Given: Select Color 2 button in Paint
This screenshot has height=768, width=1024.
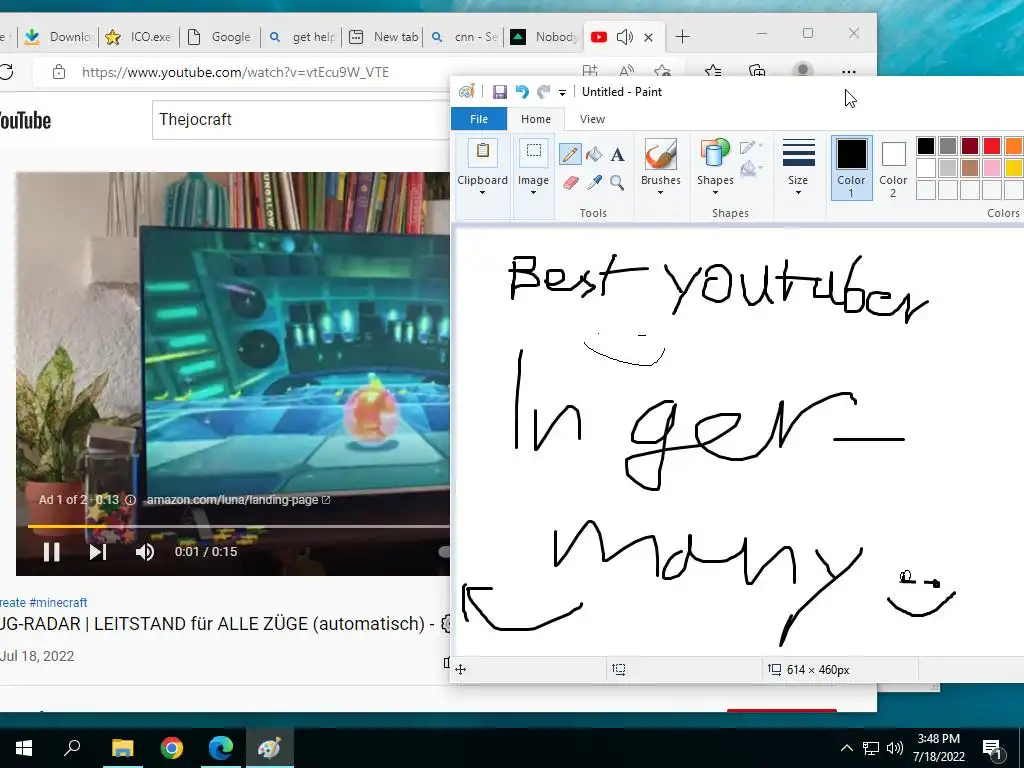Looking at the screenshot, I should [893, 167].
